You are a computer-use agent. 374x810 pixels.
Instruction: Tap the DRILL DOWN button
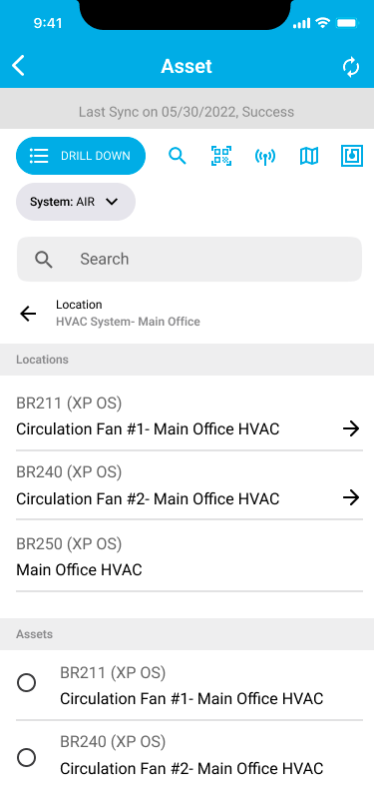coord(81,155)
